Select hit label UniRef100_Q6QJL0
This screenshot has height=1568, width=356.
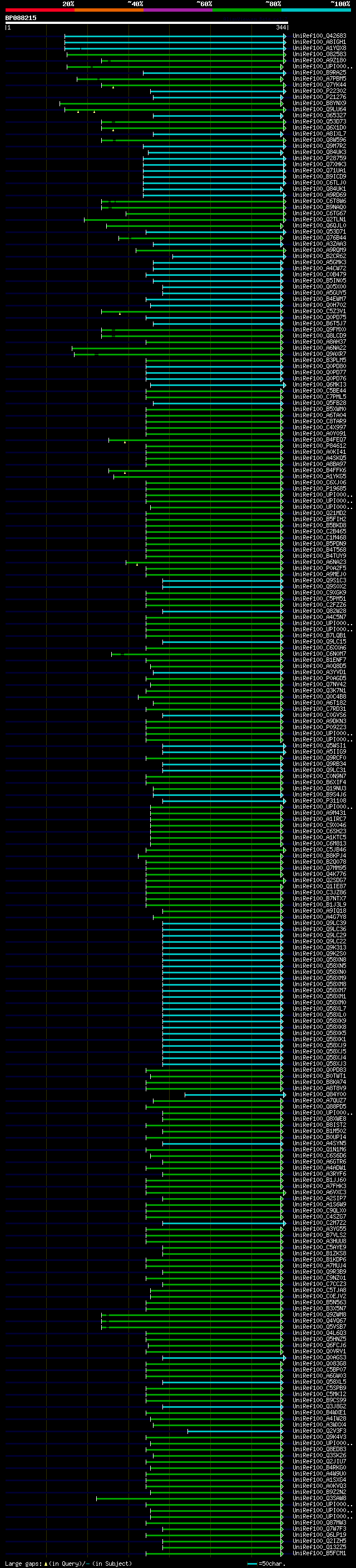(x=319, y=225)
